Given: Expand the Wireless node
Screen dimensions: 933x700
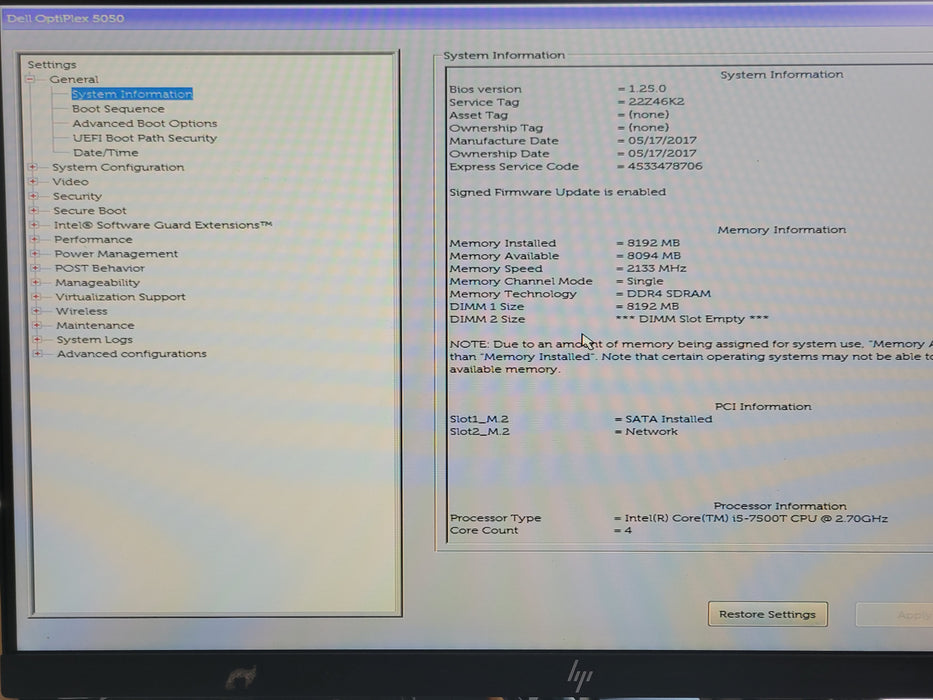Looking at the screenshot, I should [36, 311].
